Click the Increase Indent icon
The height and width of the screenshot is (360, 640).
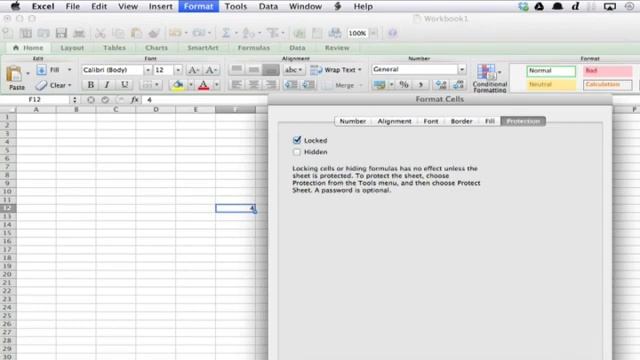tap(308, 85)
